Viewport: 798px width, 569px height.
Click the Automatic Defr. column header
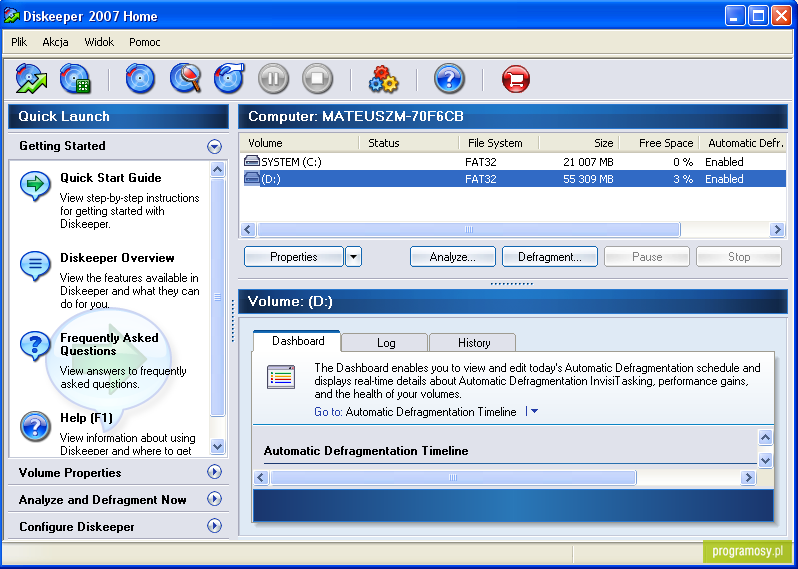[743, 143]
